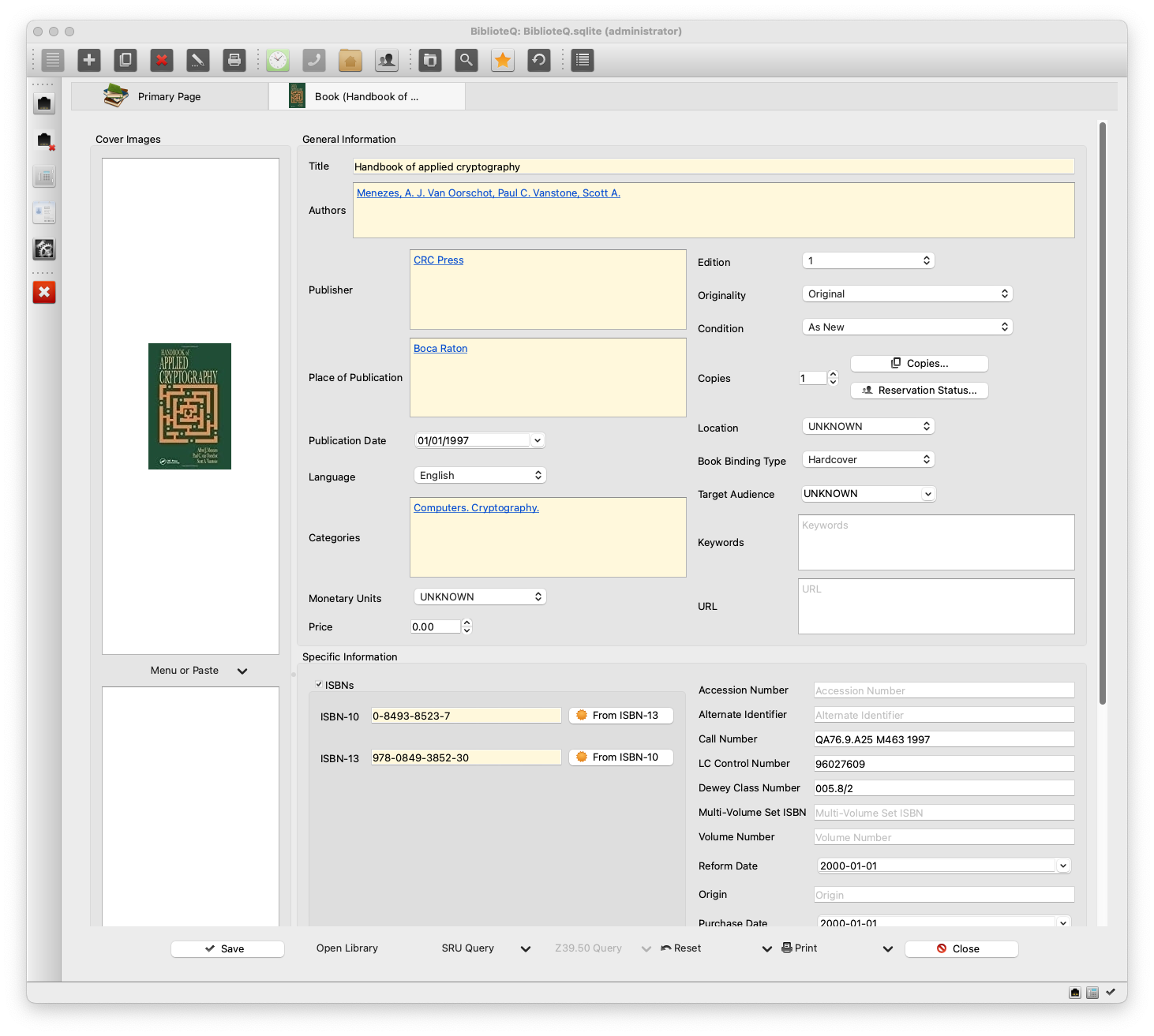The height and width of the screenshot is (1036, 1154).
Task: Click the large red X exit sidebar icon
Action: [44, 293]
